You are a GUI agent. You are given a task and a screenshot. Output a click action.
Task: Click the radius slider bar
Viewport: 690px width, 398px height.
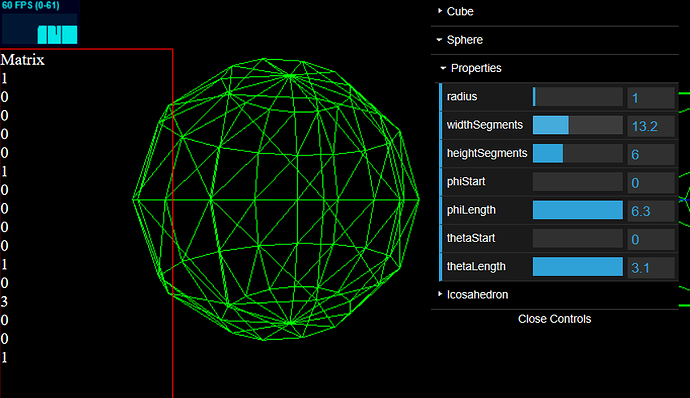(578, 97)
